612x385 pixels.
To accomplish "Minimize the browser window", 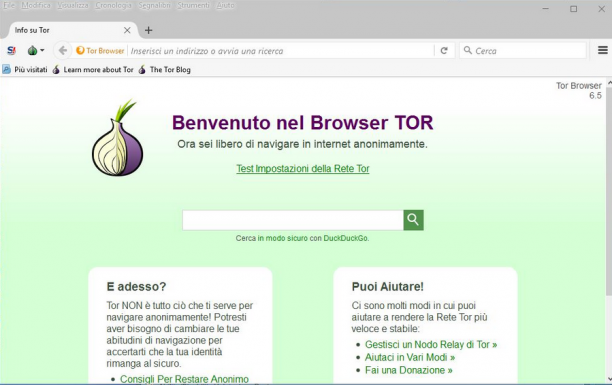I will click(x=546, y=9).
